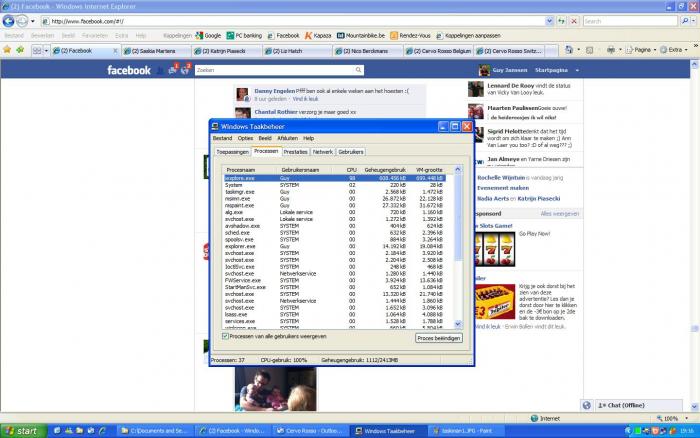Click the 'Proces beëindigen' button
The height and width of the screenshot is (438, 700).
click(x=438, y=338)
